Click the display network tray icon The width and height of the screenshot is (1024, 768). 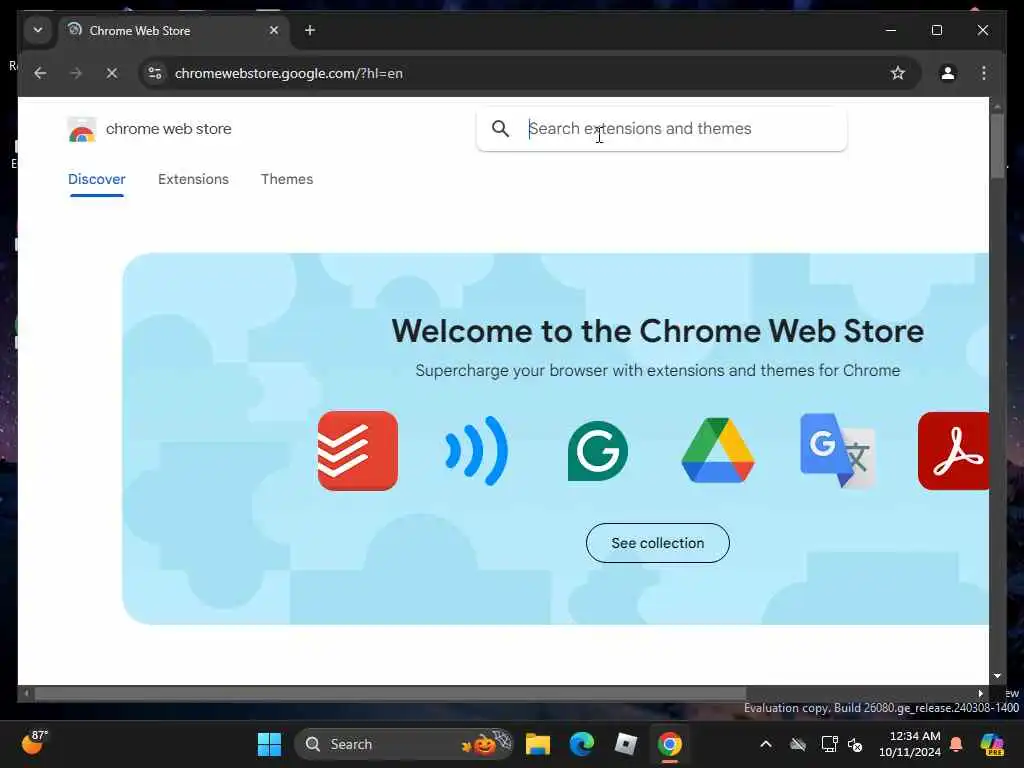coord(829,744)
